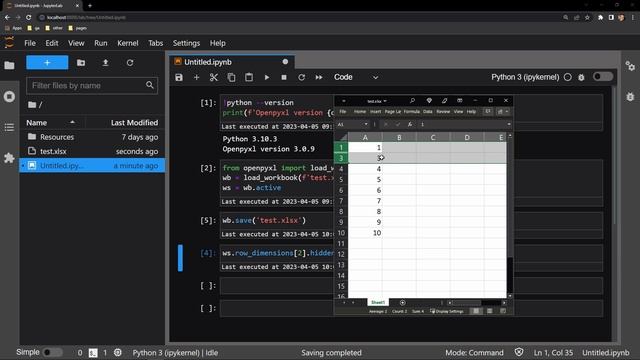
Task: Add a new sheet in Excel
Action: (402, 302)
